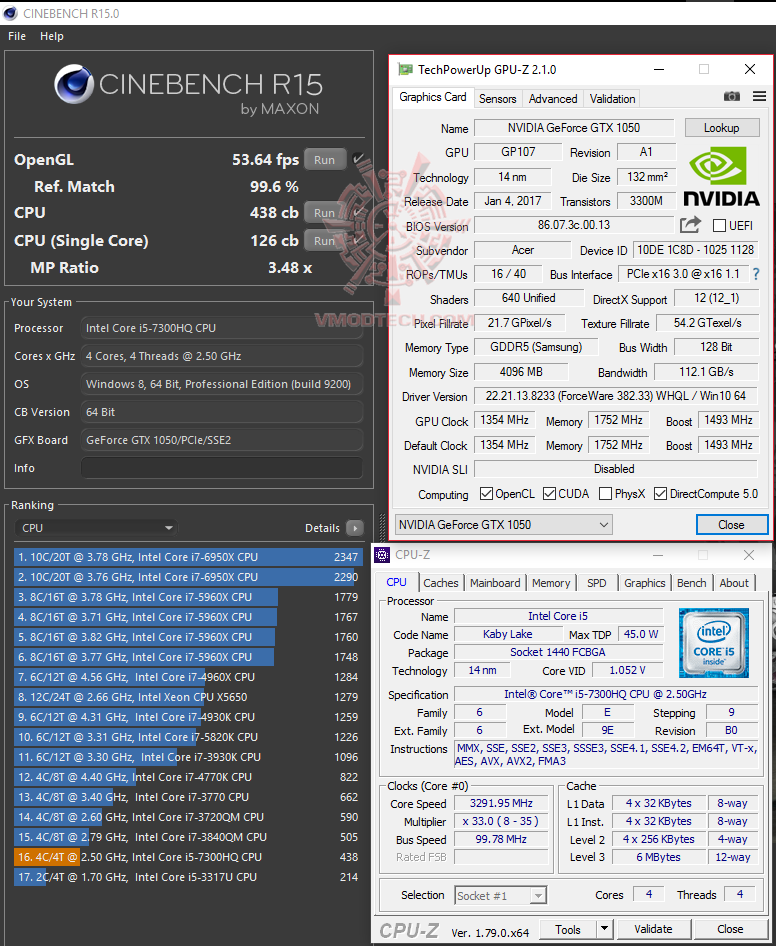Click the Bus Interface question mark icon
Screen dimensions: 776x946
[x=756, y=274]
